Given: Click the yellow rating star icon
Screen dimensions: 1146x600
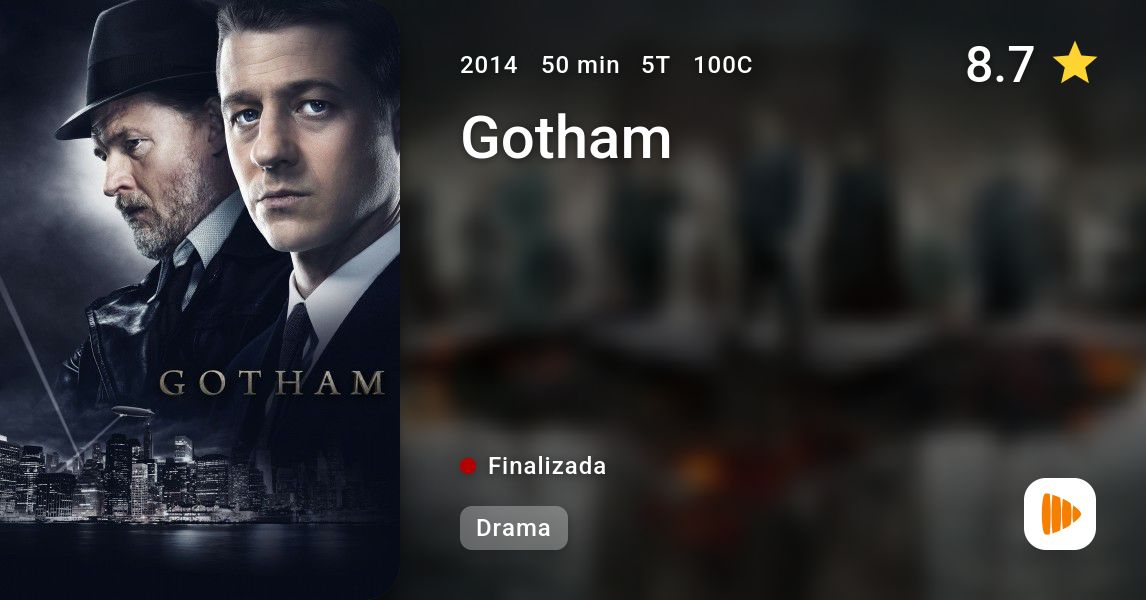Looking at the screenshot, I should click(x=1074, y=63).
